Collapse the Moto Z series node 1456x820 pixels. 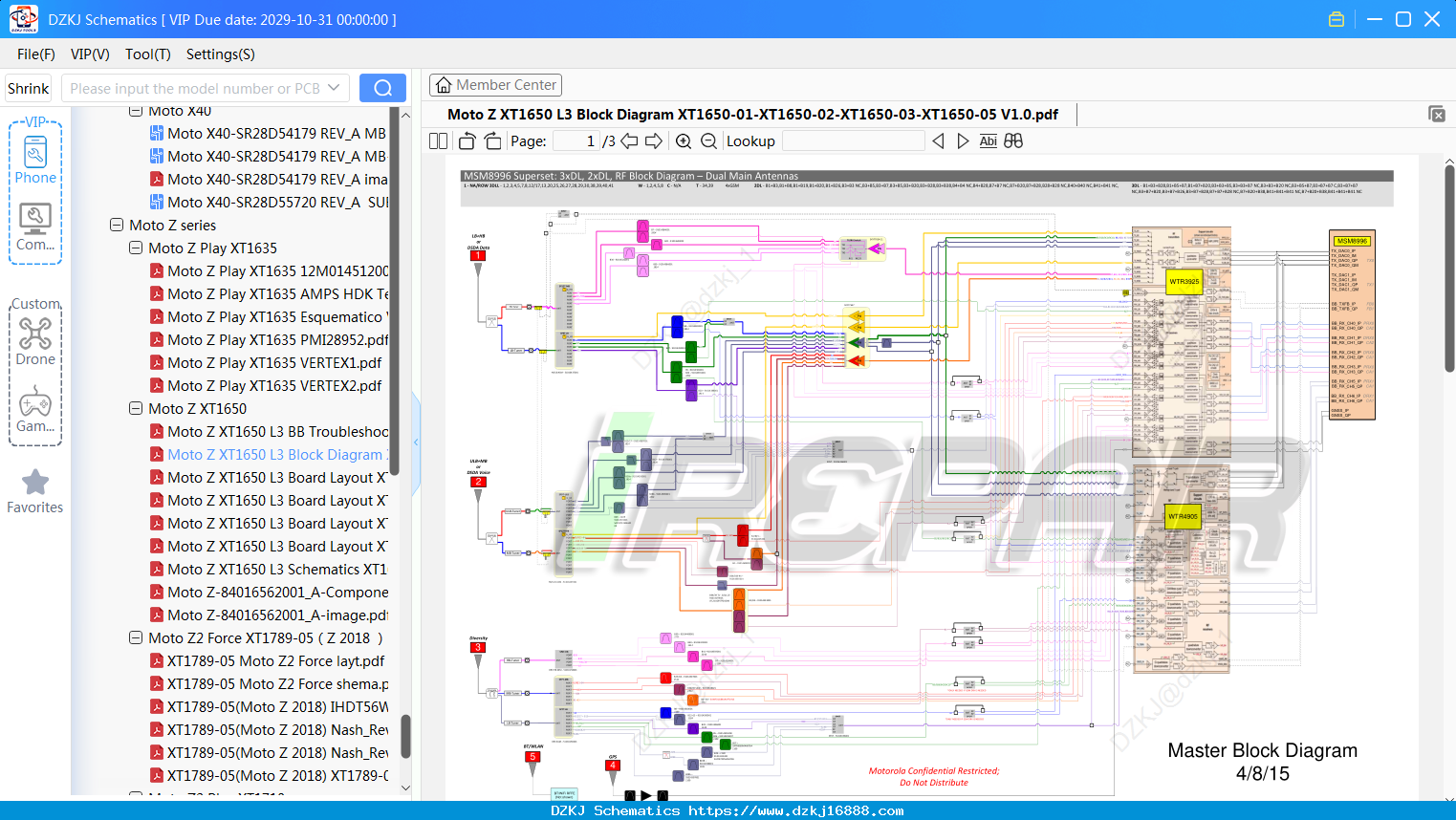click(x=117, y=226)
